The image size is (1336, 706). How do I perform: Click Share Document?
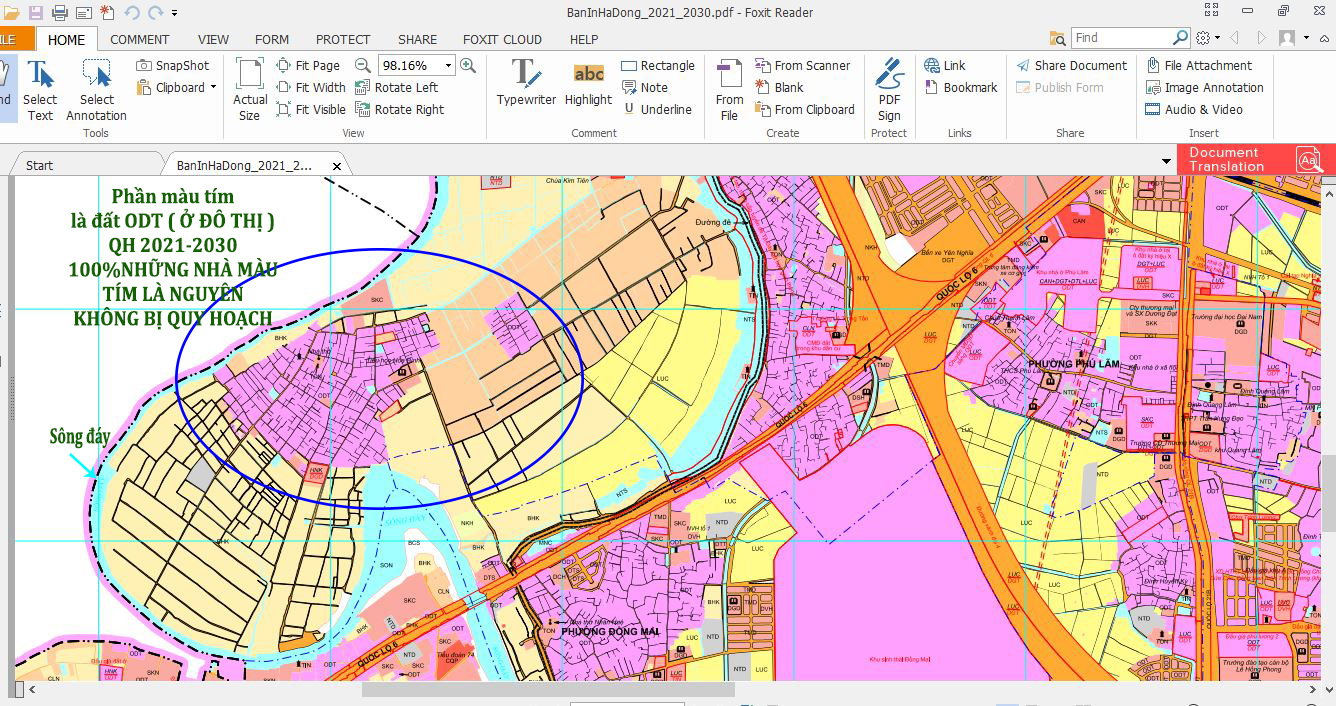pyautogui.click(x=1071, y=65)
